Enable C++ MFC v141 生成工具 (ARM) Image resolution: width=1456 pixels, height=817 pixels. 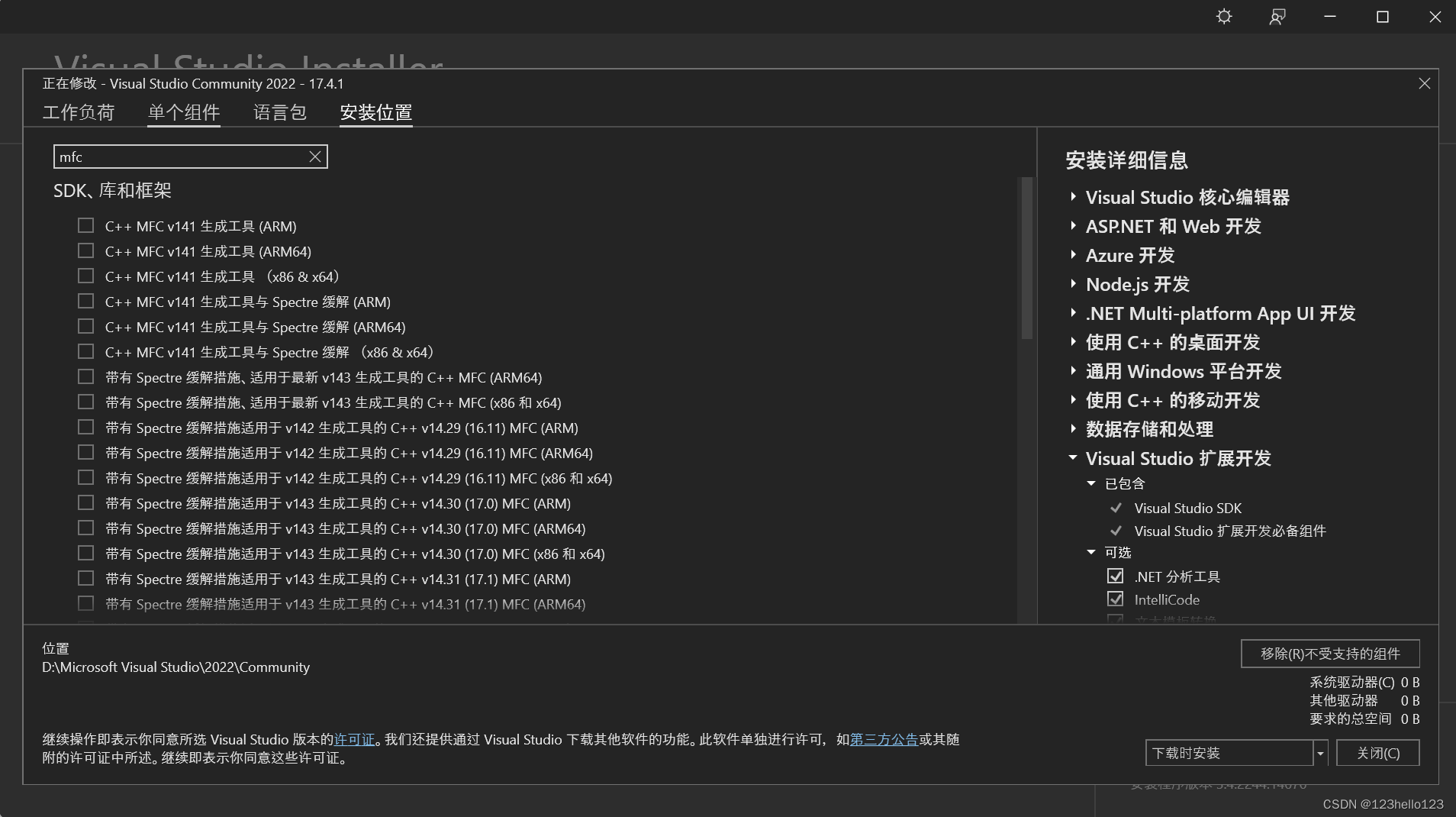85,225
